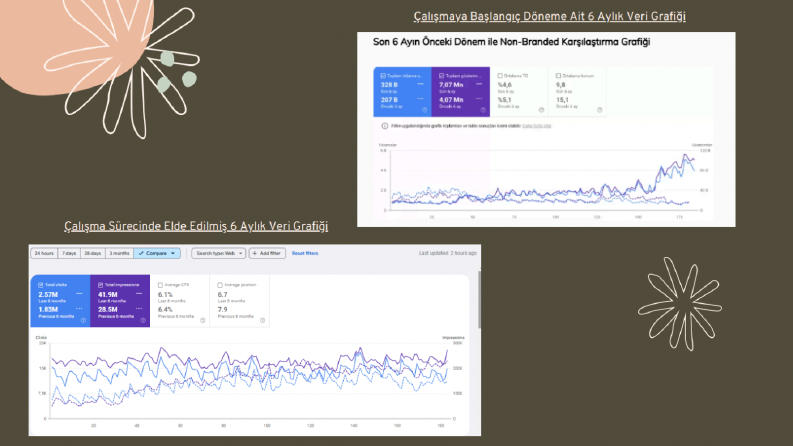Click solid line legend beside 41.9M impressions

tap(139, 294)
